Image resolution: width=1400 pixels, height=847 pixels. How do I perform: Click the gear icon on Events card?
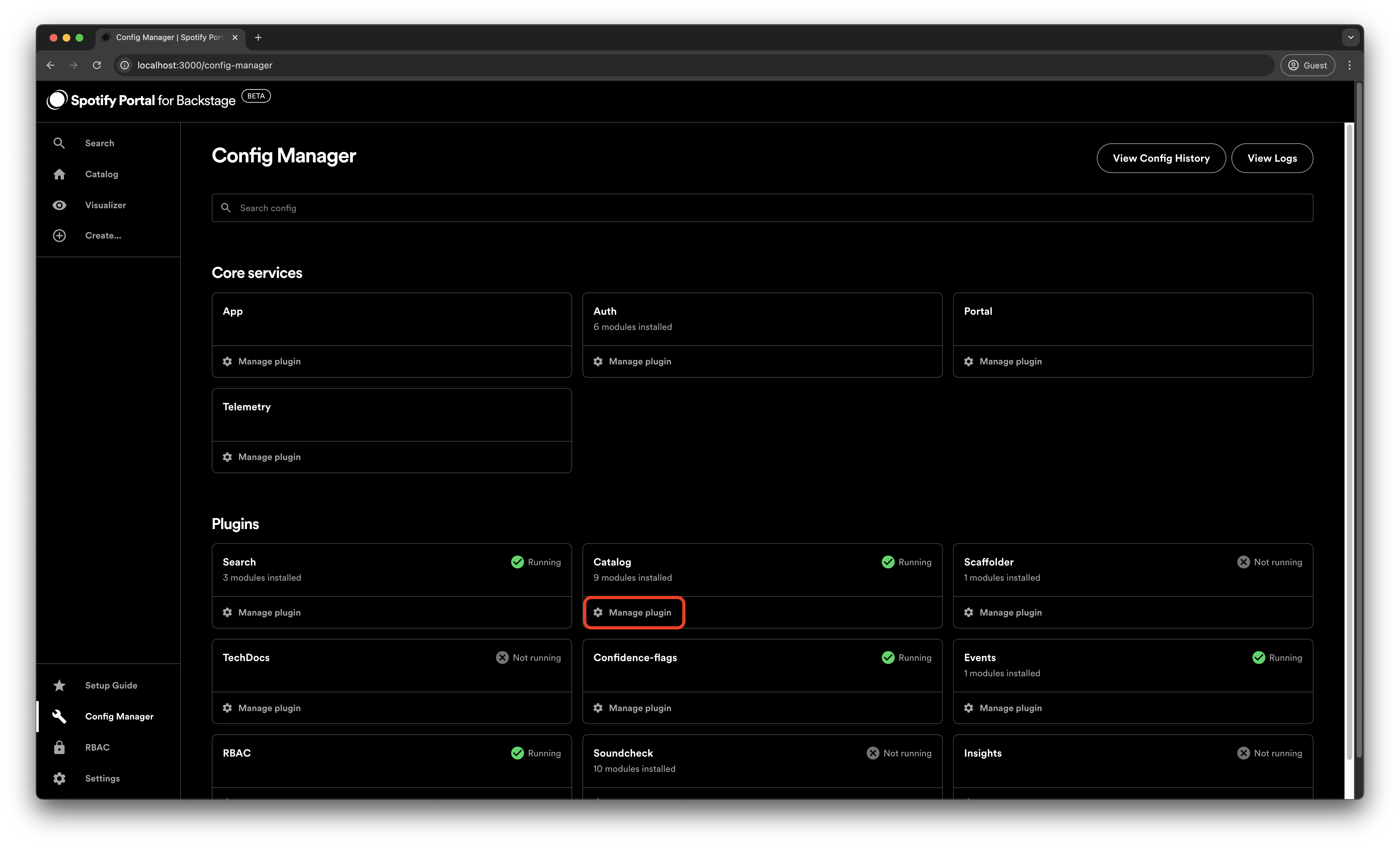coord(968,708)
